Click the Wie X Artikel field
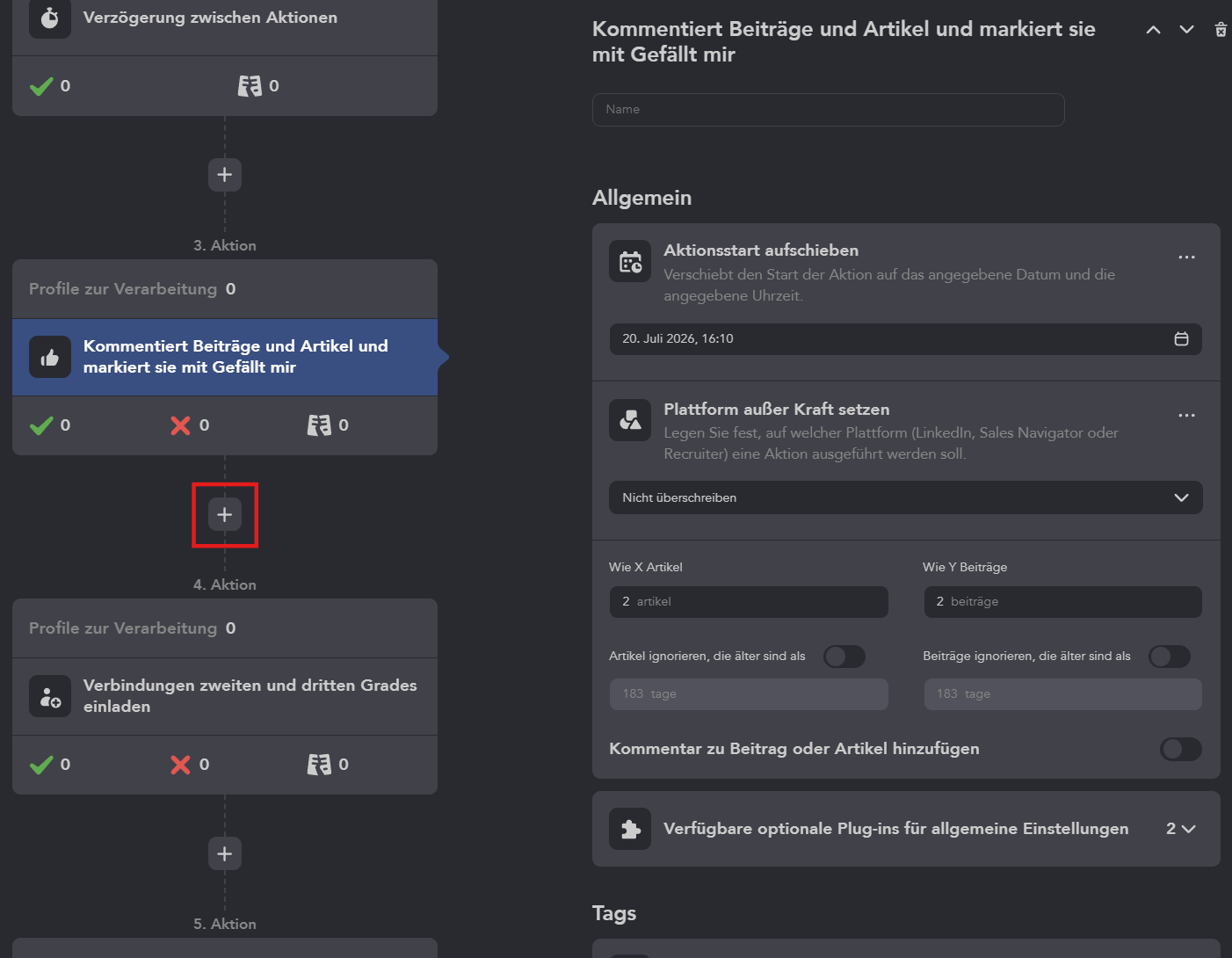The height and width of the screenshot is (958, 1232). 749,602
